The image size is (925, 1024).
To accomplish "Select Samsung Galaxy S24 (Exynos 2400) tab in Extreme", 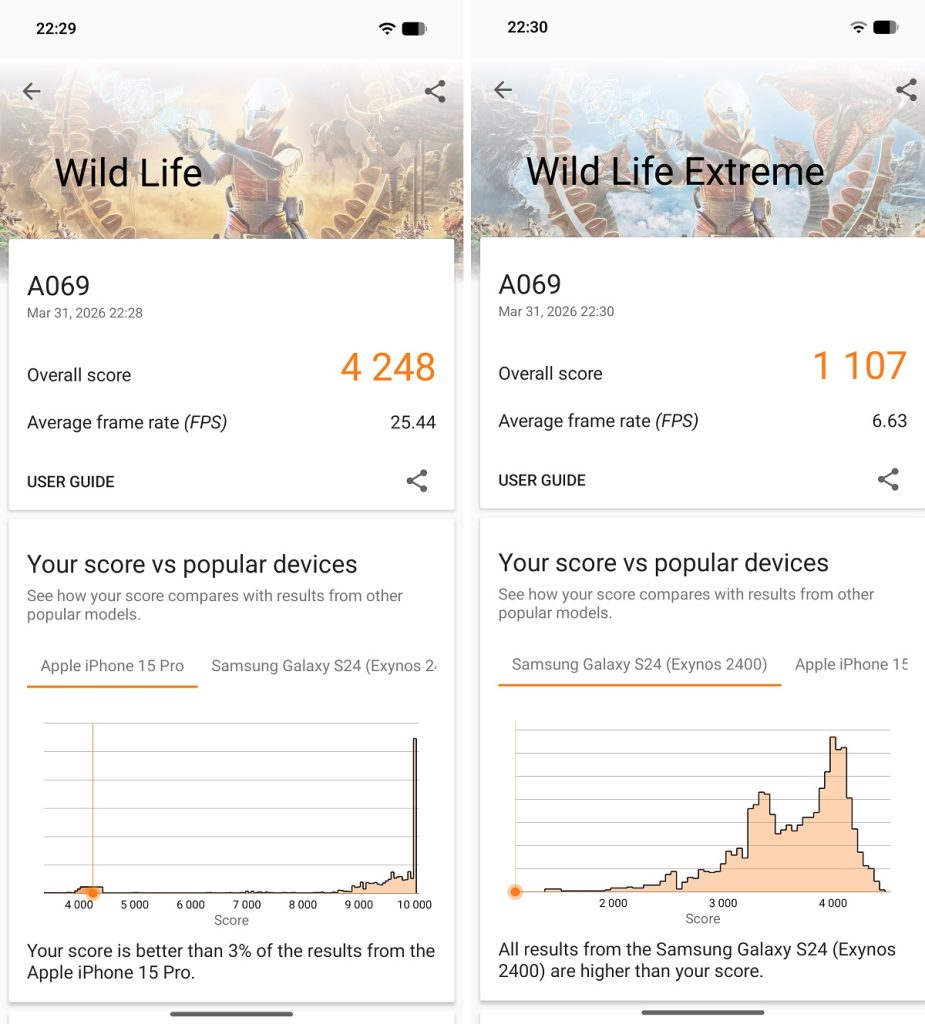I will click(x=639, y=664).
